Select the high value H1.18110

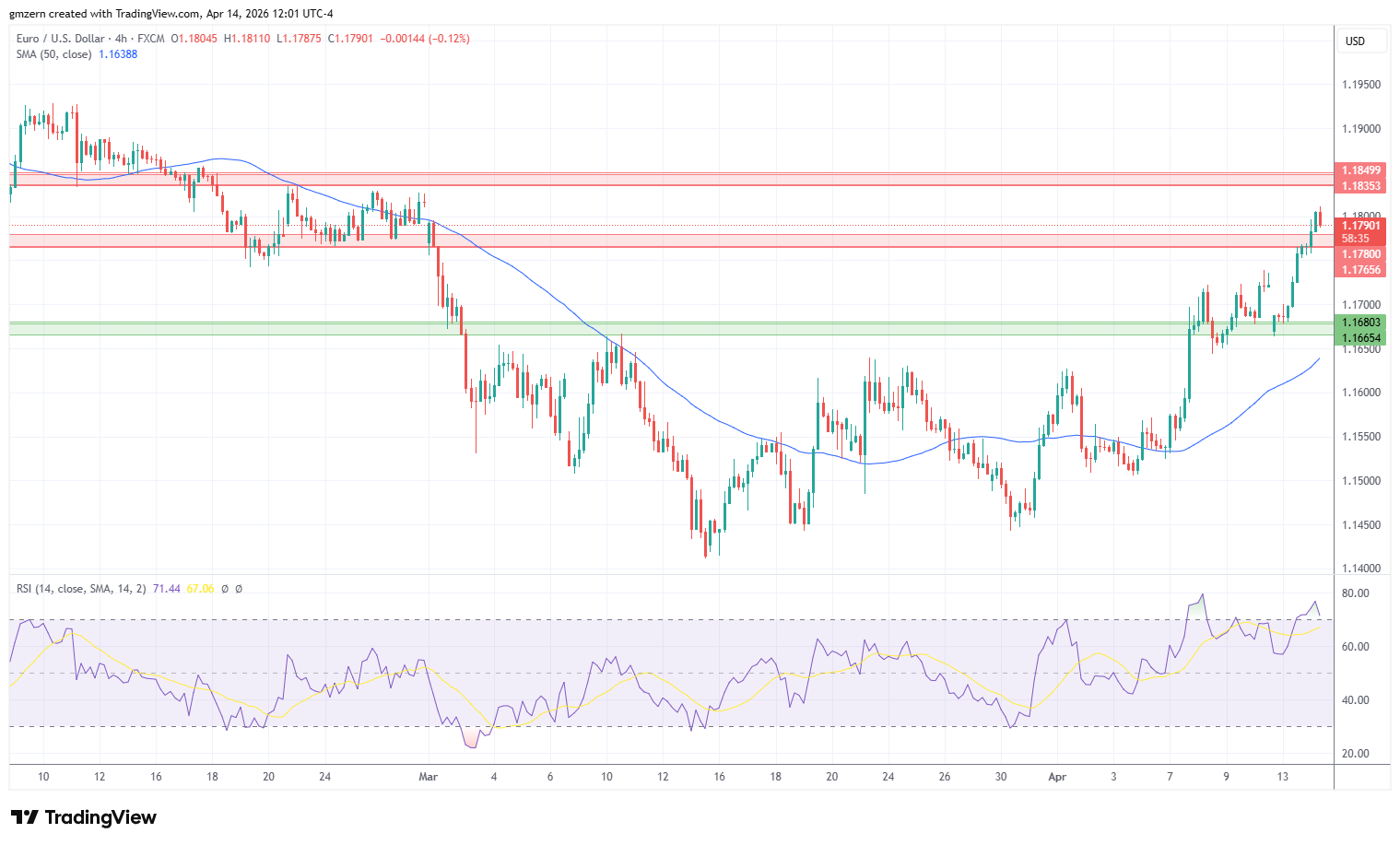point(247,39)
